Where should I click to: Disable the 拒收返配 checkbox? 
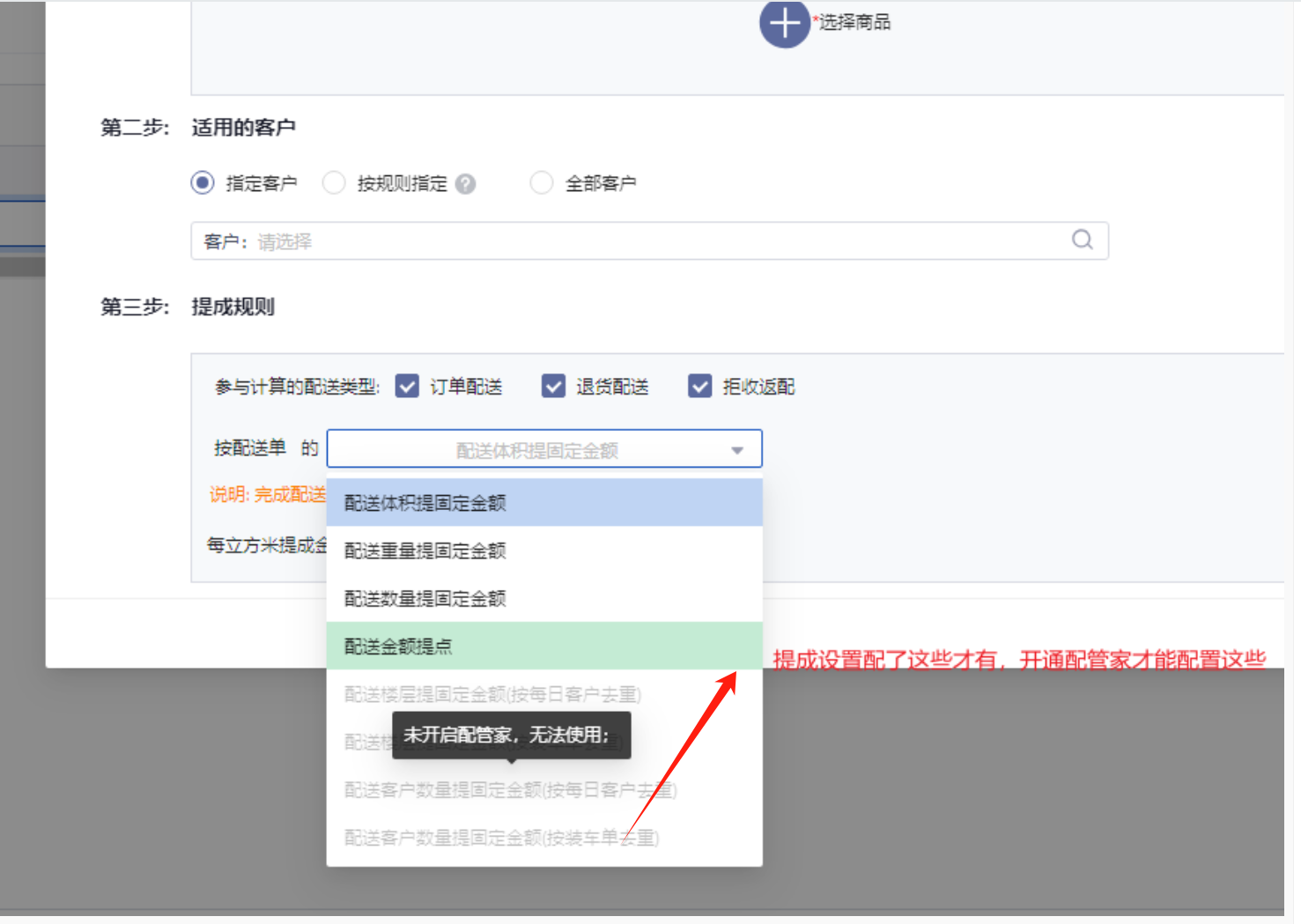(x=700, y=387)
